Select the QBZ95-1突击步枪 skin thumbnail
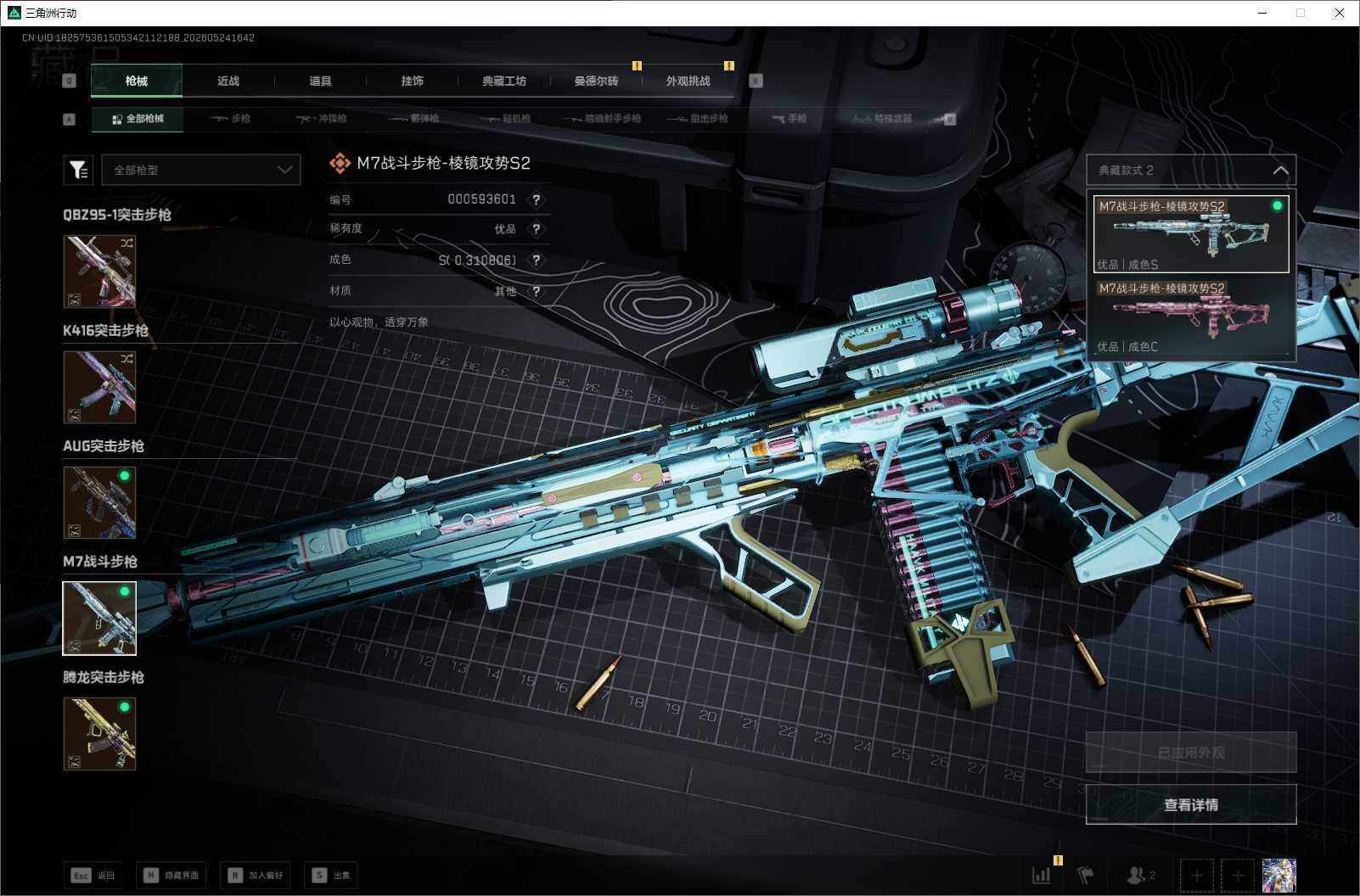Image resolution: width=1360 pixels, height=896 pixels. [x=99, y=271]
